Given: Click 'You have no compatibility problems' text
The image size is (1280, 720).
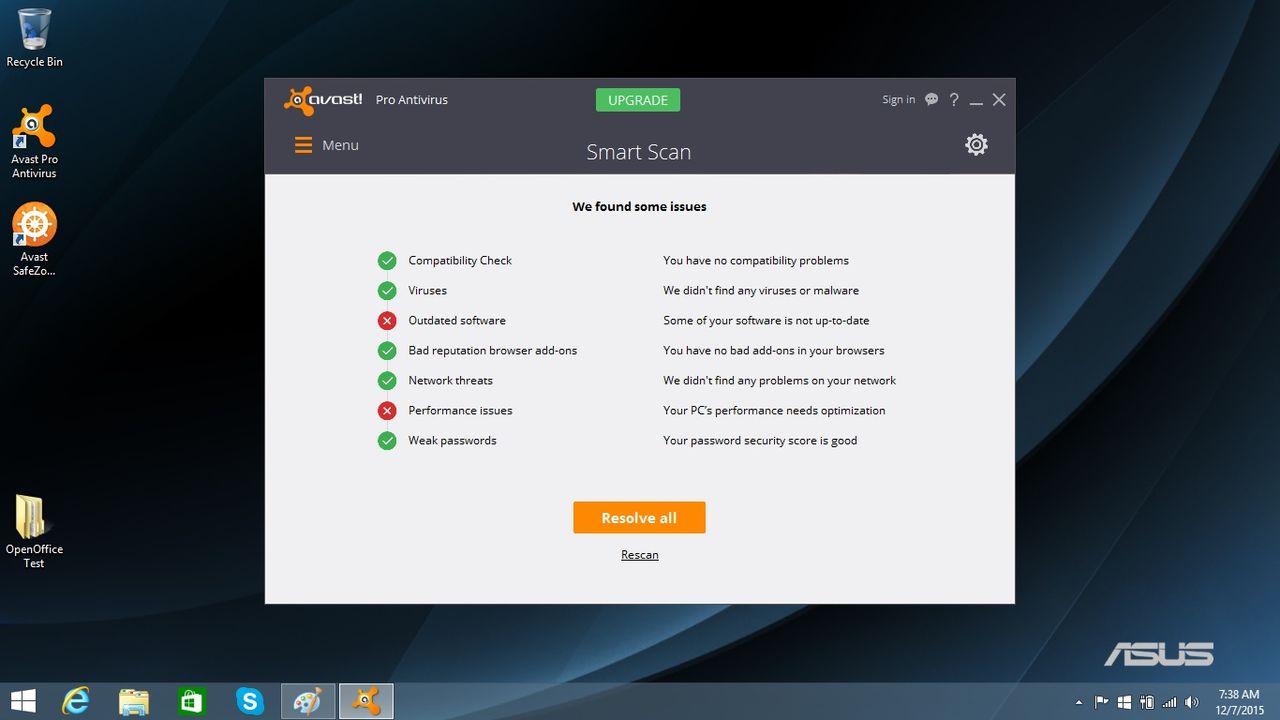Looking at the screenshot, I should pyautogui.click(x=756, y=261).
